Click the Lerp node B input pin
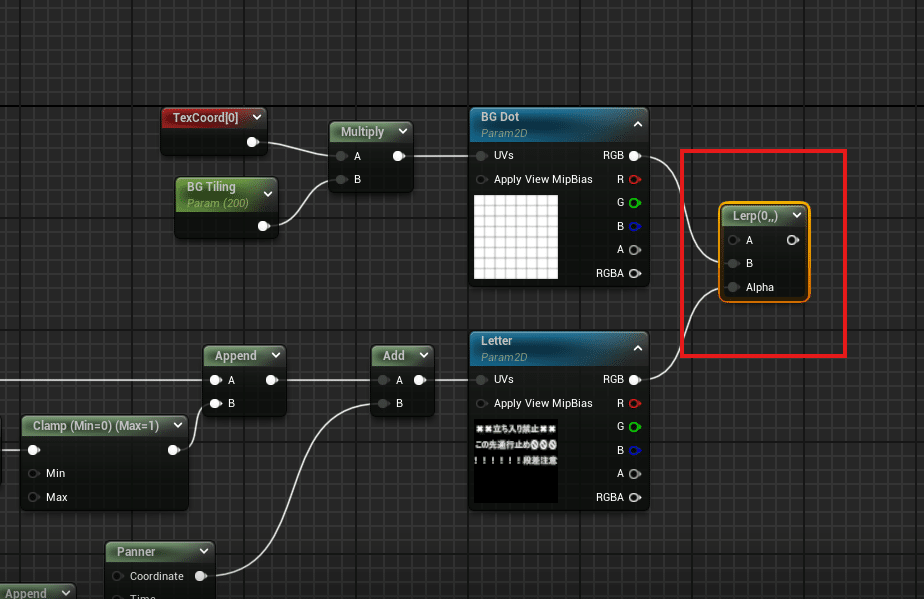The height and width of the screenshot is (599, 924). (734, 264)
